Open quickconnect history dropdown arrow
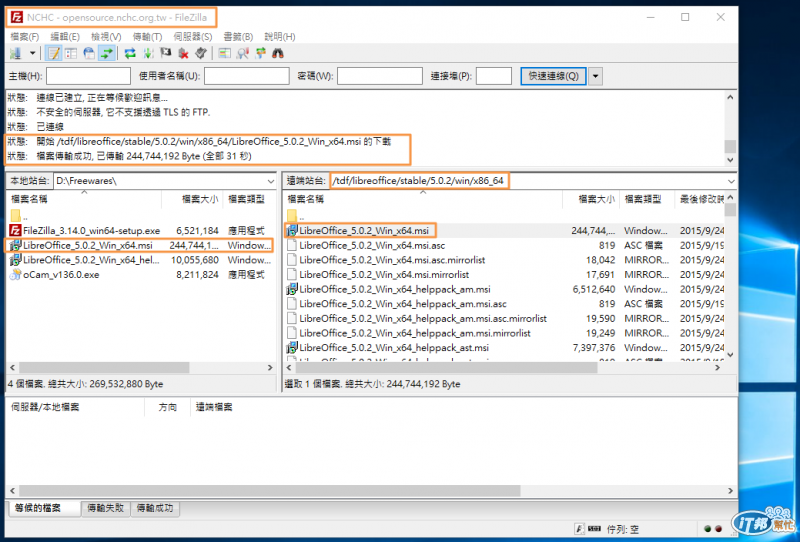The height and width of the screenshot is (542, 800). point(595,77)
